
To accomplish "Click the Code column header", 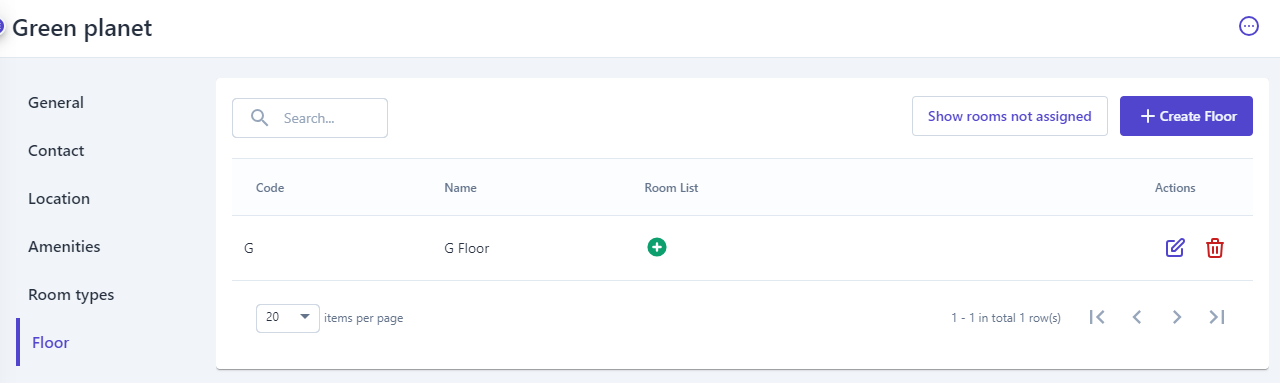I will (270, 188).
